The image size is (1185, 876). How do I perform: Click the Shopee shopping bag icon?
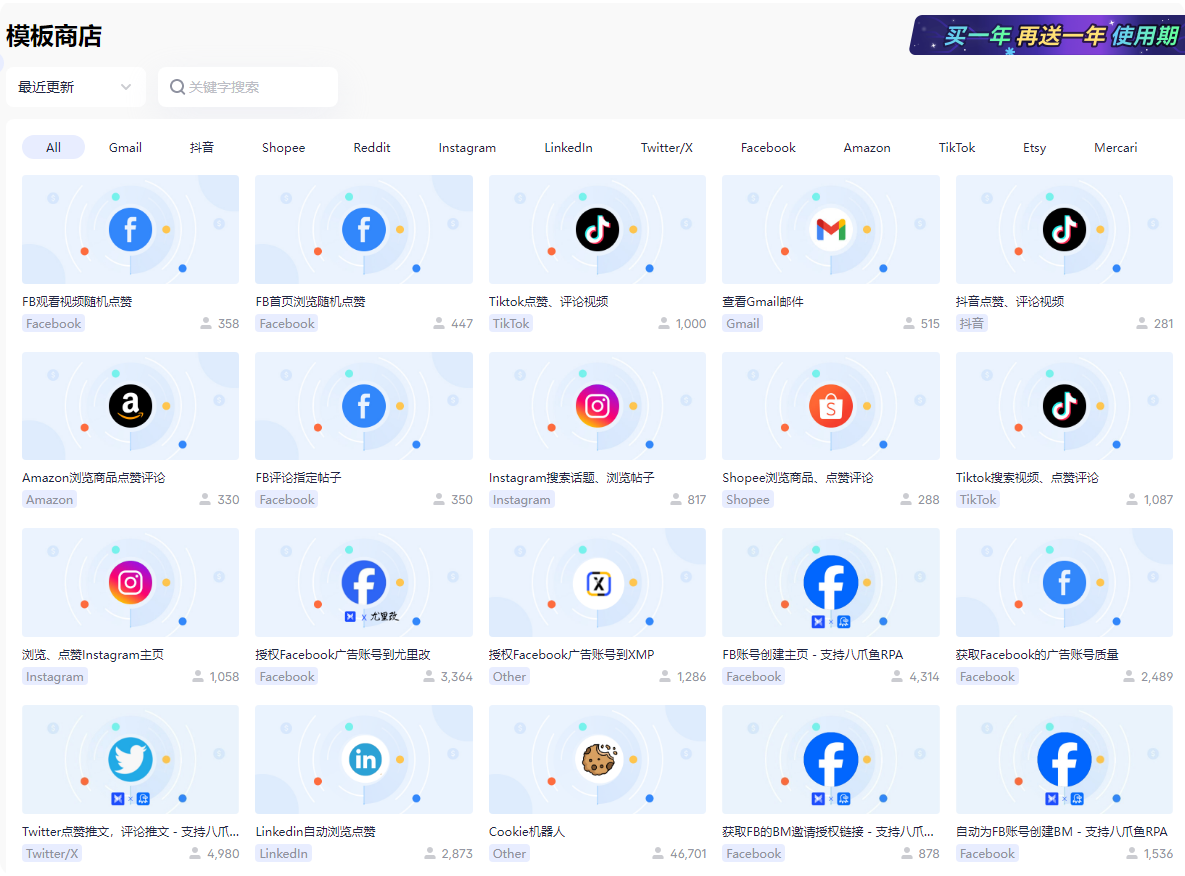[830, 406]
